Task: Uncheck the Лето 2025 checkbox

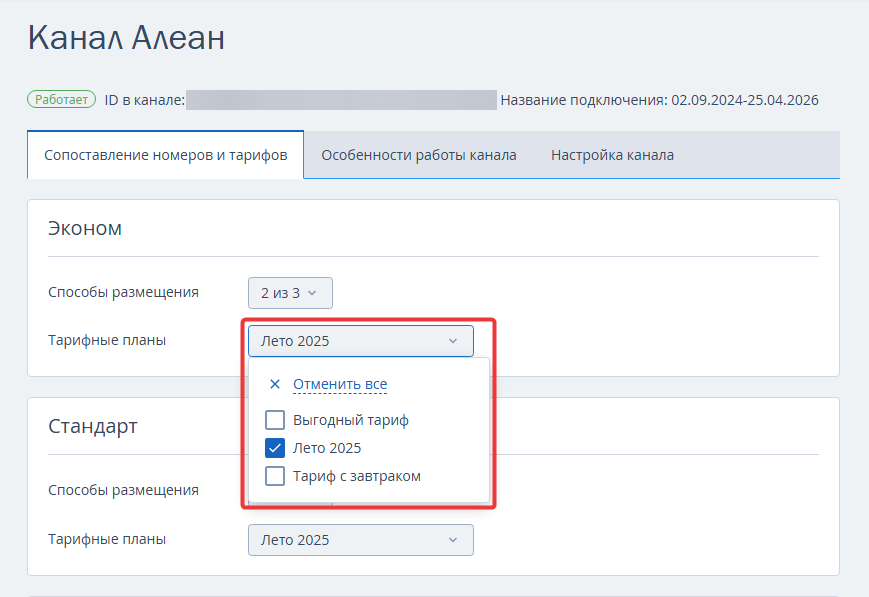Action: click(x=275, y=448)
